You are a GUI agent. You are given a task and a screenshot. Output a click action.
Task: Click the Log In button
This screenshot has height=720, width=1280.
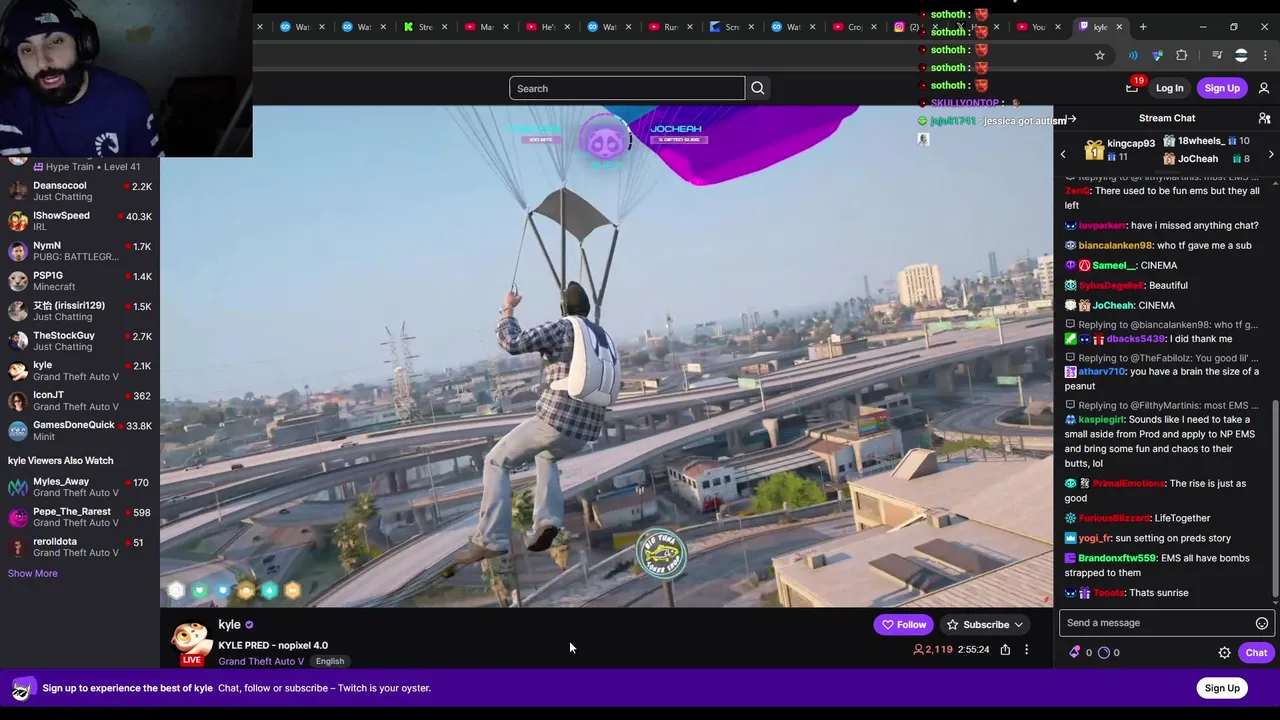pos(1169,88)
